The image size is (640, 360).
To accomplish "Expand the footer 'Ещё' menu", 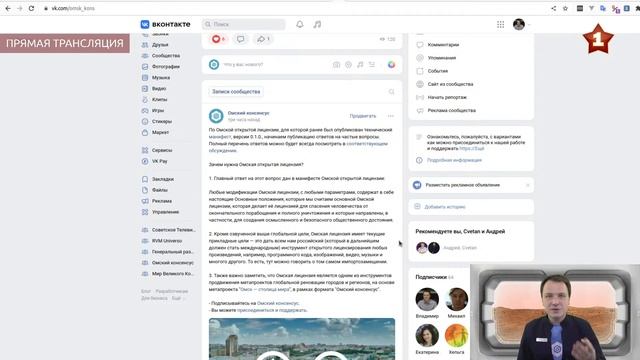I will point(177,298).
